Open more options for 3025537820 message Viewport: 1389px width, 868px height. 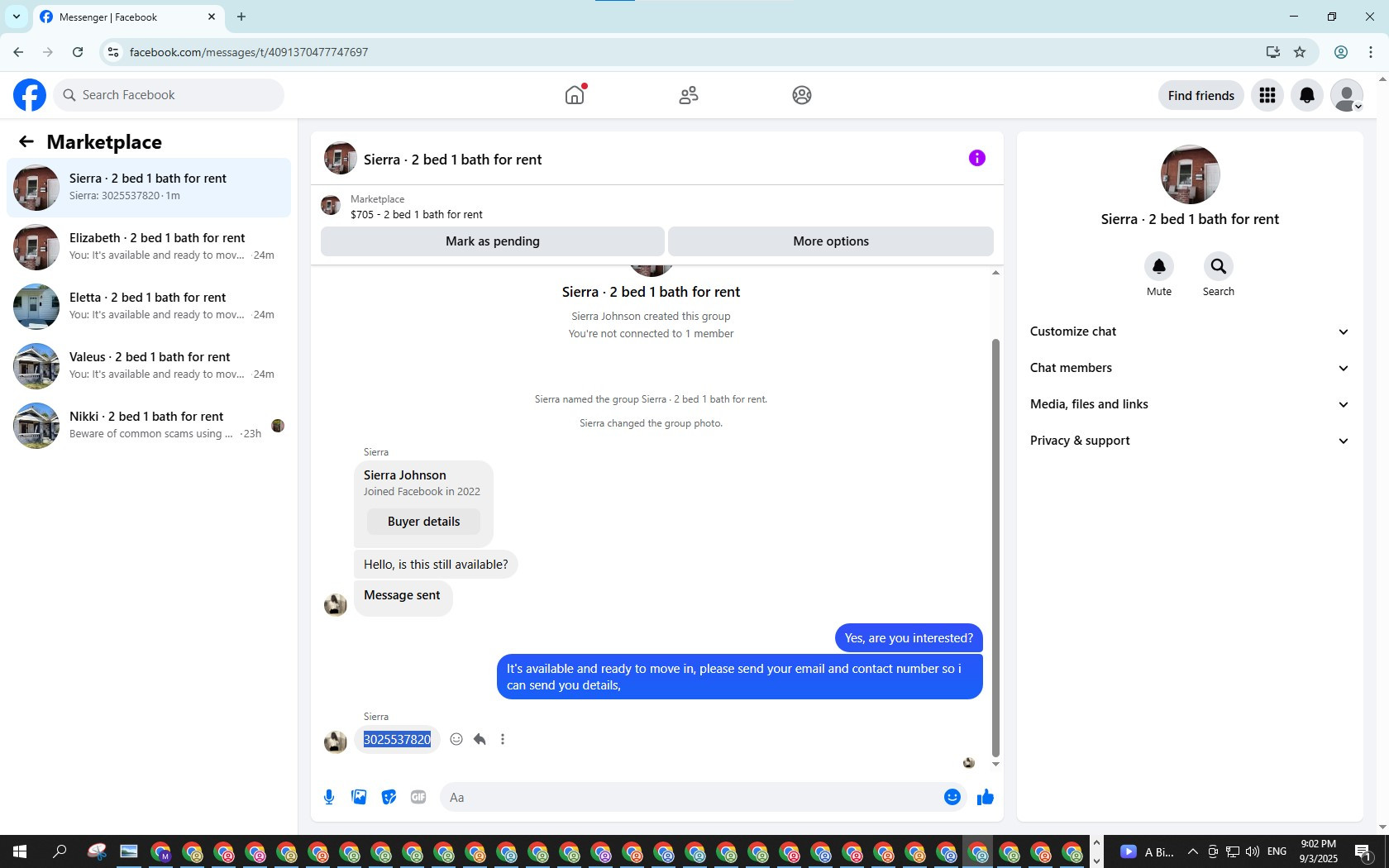tap(503, 739)
